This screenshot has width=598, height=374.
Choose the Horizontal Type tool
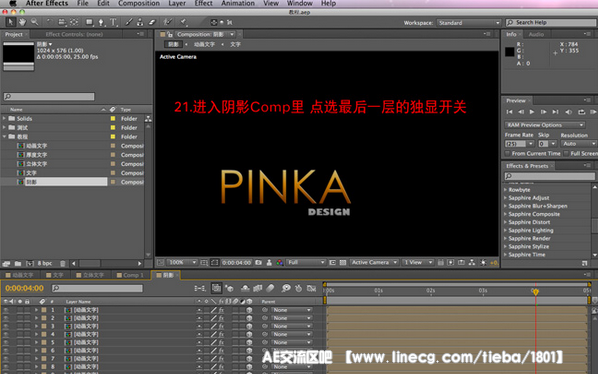coord(114,22)
